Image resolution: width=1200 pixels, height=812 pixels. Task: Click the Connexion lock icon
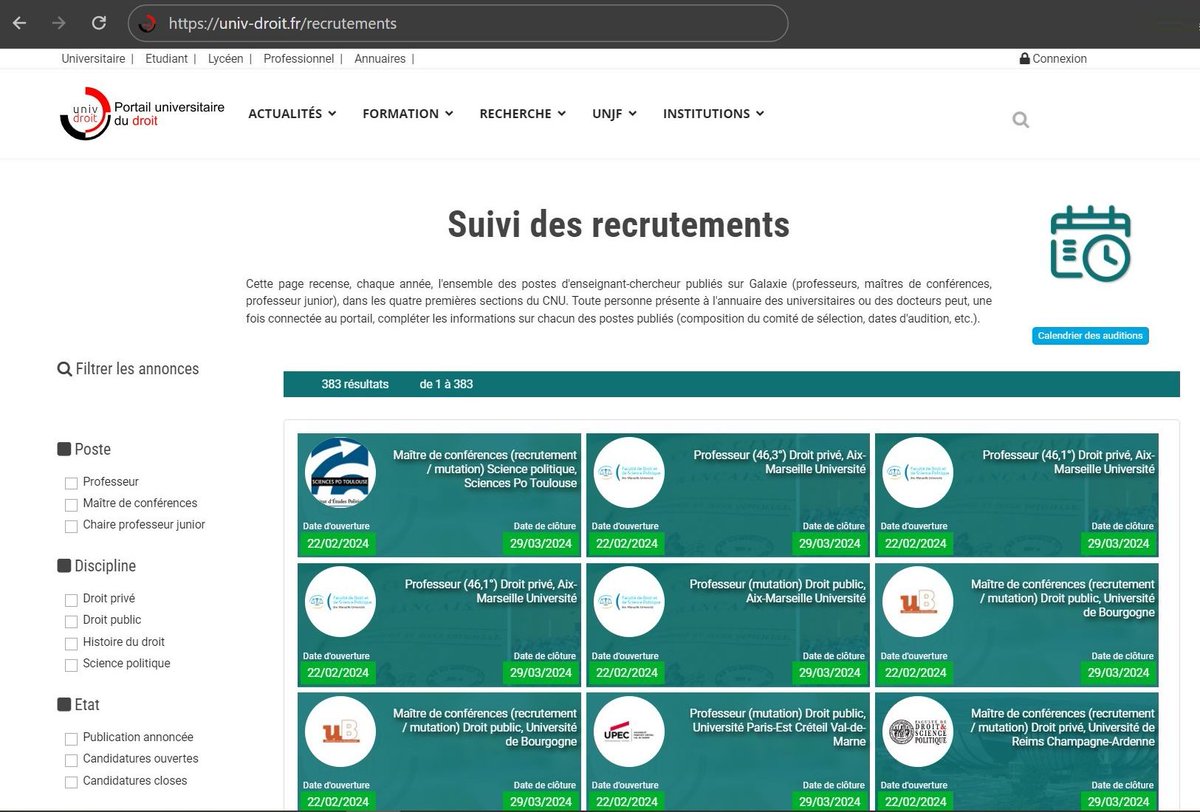pyautogui.click(x=1024, y=58)
